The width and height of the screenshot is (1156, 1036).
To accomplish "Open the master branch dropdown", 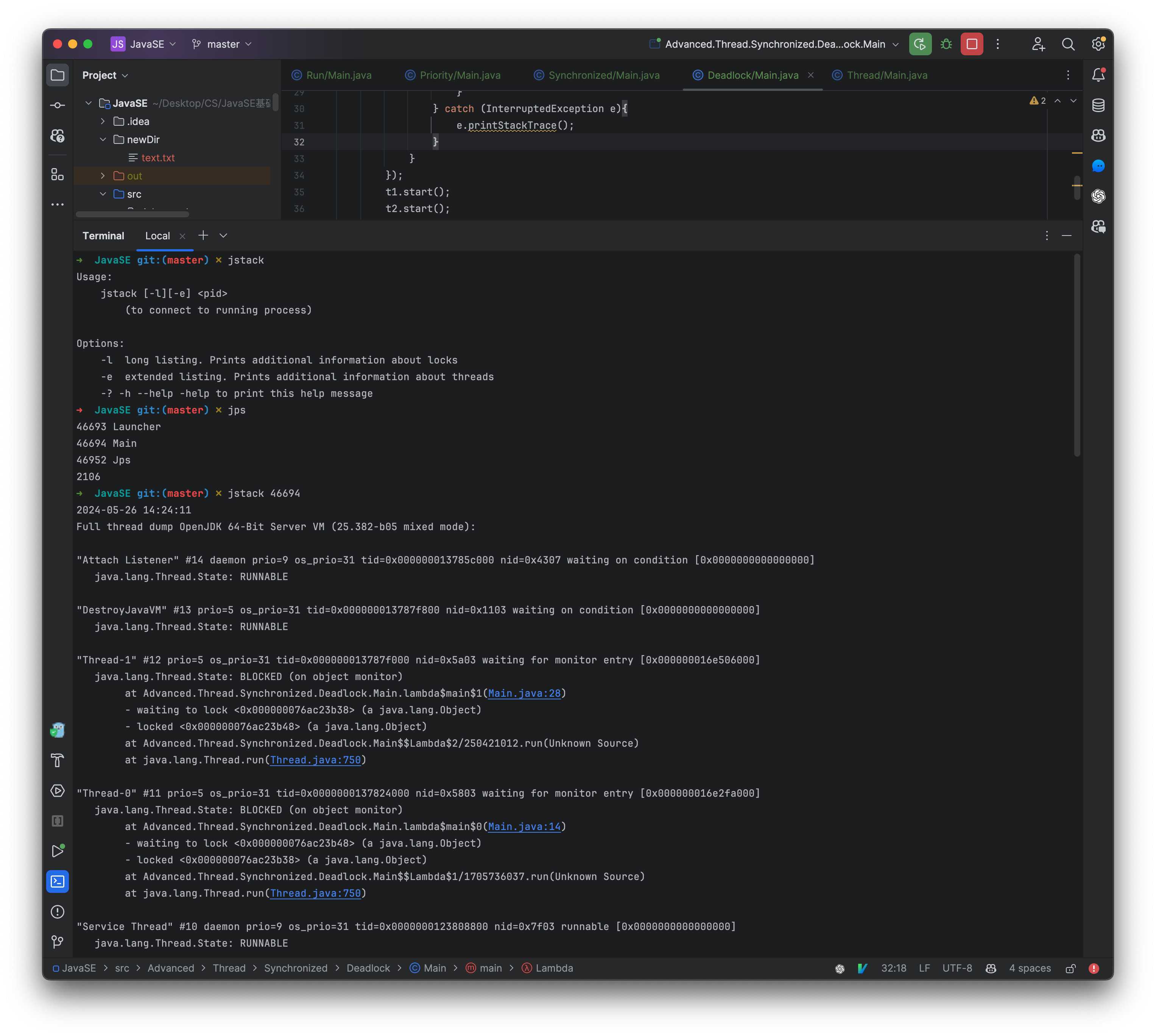I will click(222, 44).
